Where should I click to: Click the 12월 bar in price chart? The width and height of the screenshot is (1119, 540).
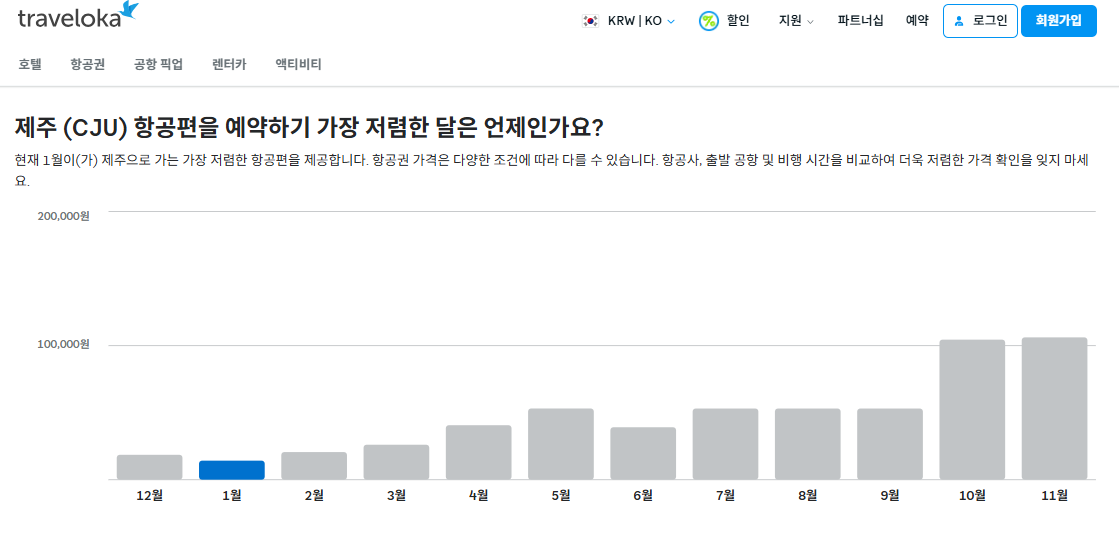(150, 467)
